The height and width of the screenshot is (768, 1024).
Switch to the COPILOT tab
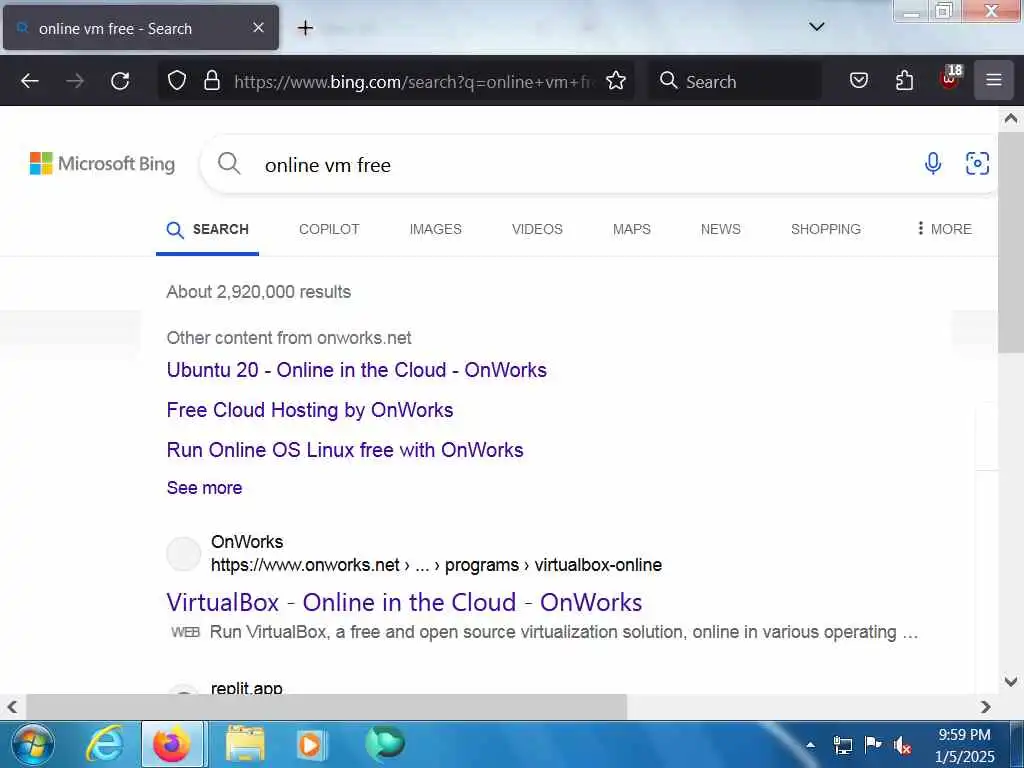[329, 229]
